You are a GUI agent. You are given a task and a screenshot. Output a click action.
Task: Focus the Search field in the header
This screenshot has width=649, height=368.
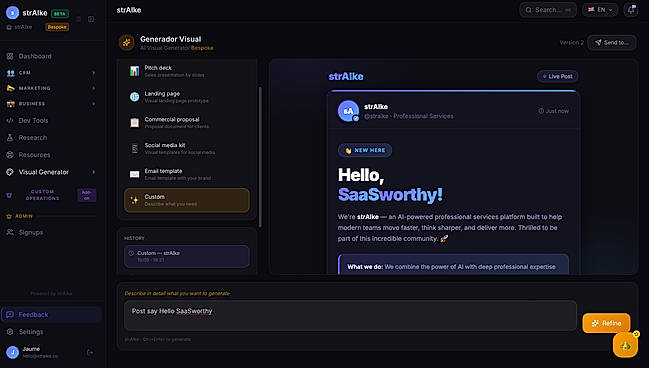pos(548,10)
